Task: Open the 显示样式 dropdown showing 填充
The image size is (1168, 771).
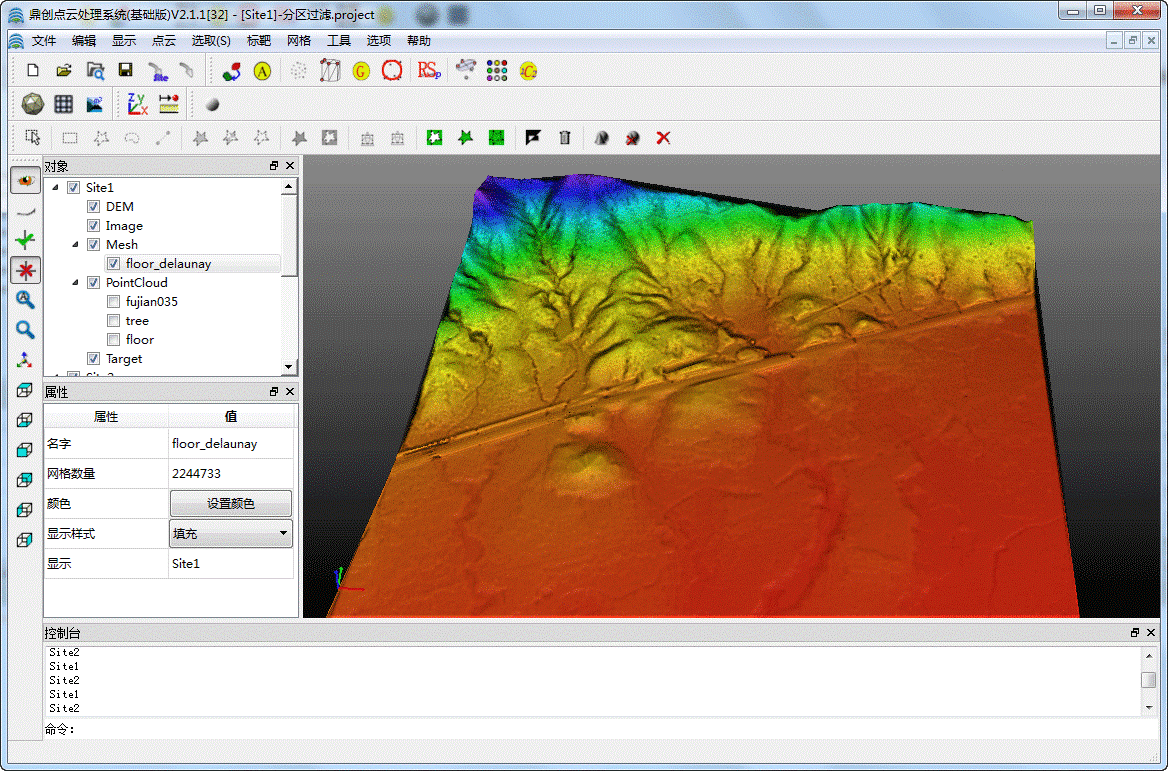Action: coord(230,534)
